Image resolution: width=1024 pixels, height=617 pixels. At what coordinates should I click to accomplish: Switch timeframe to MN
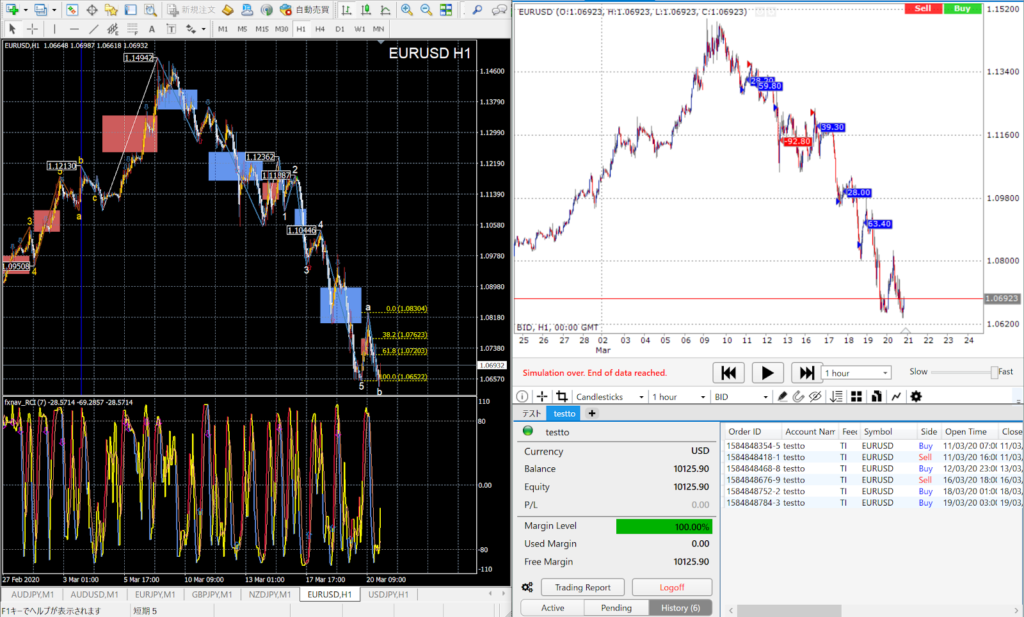coord(379,29)
